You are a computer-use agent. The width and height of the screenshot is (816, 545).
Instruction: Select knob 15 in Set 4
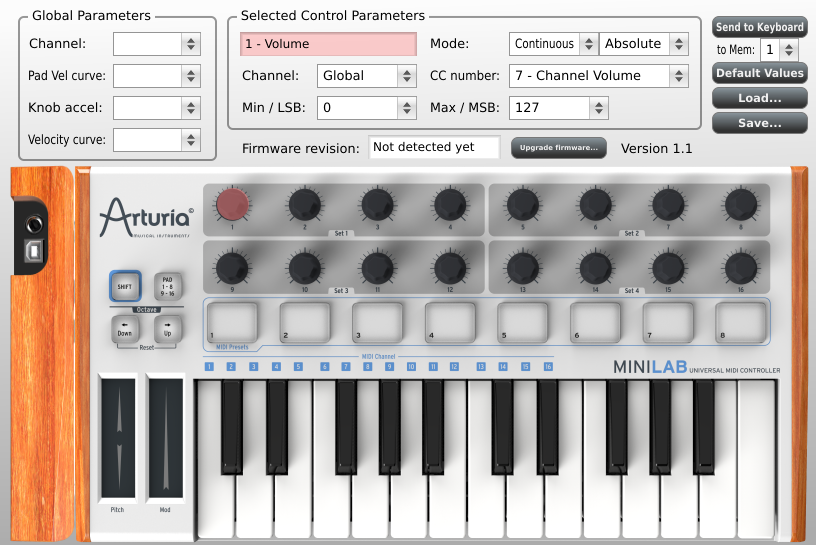[668, 268]
